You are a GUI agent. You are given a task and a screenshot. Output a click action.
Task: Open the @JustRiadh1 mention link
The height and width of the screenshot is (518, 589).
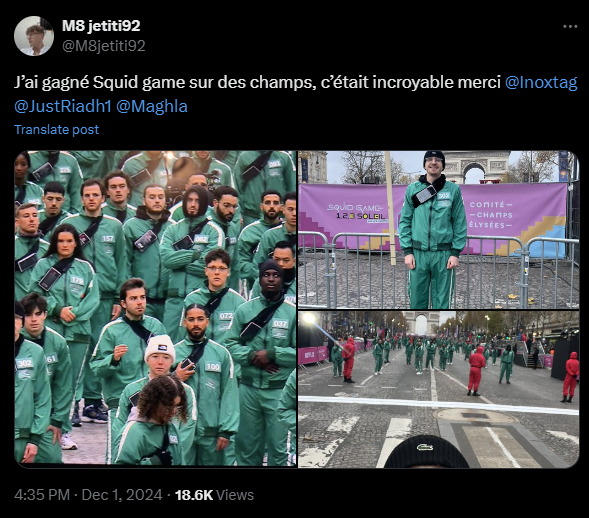point(63,107)
